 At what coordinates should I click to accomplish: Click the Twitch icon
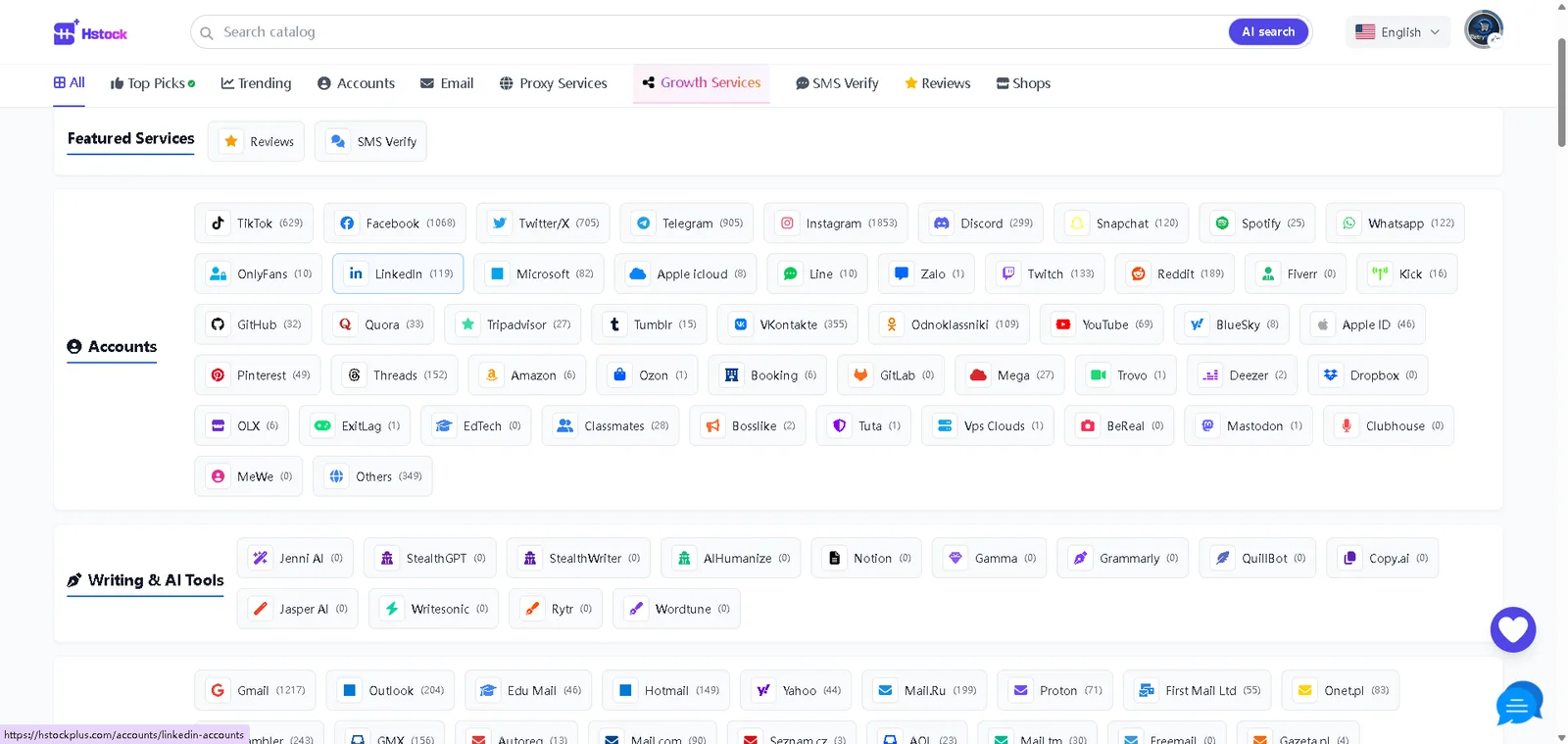(1008, 273)
